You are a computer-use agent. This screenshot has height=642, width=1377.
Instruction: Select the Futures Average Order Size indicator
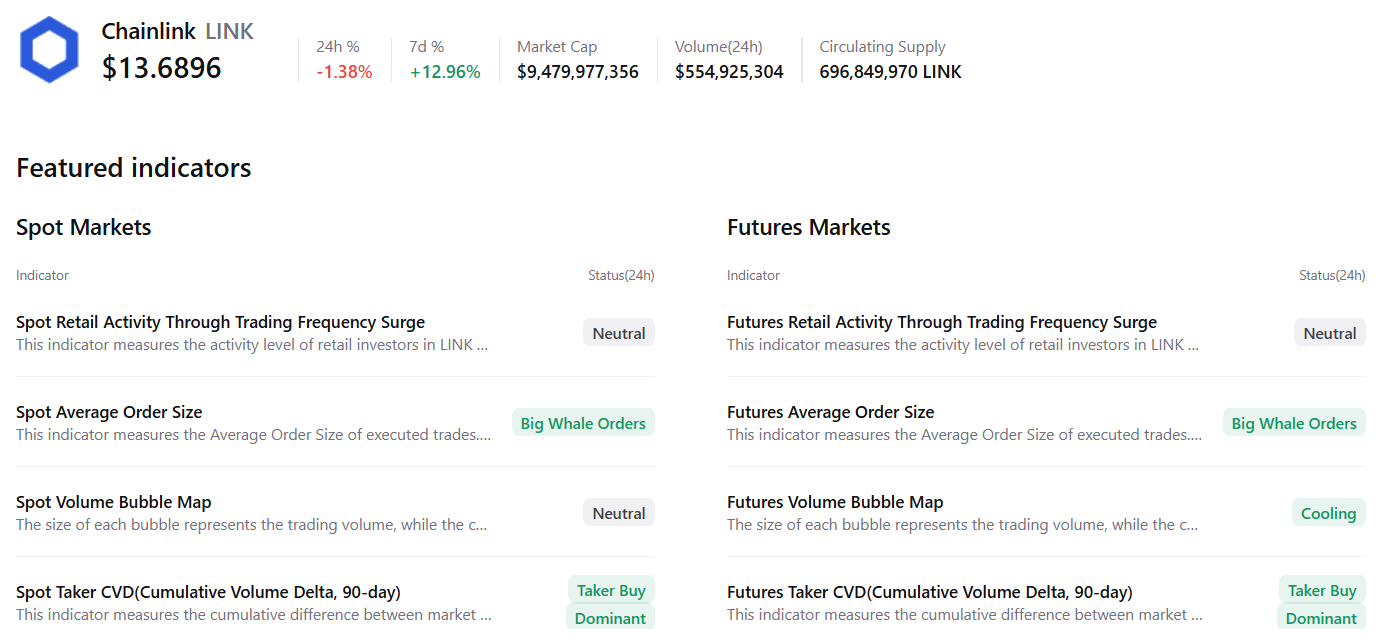(x=830, y=411)
